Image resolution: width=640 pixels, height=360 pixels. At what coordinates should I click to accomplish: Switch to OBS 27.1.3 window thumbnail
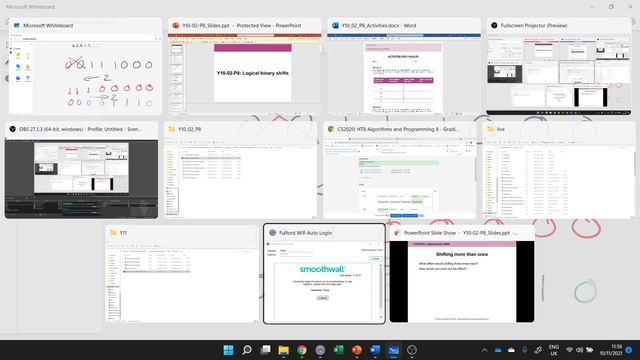(81, 170)
